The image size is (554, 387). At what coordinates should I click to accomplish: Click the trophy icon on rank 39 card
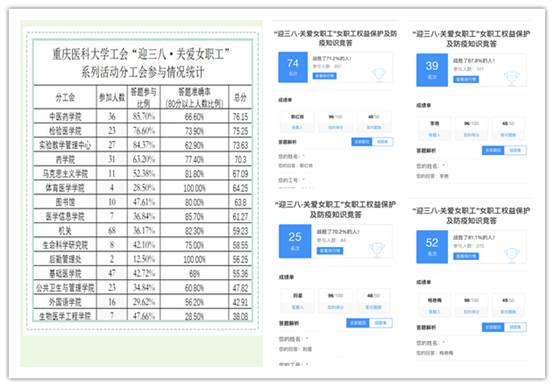coord(512,78)
